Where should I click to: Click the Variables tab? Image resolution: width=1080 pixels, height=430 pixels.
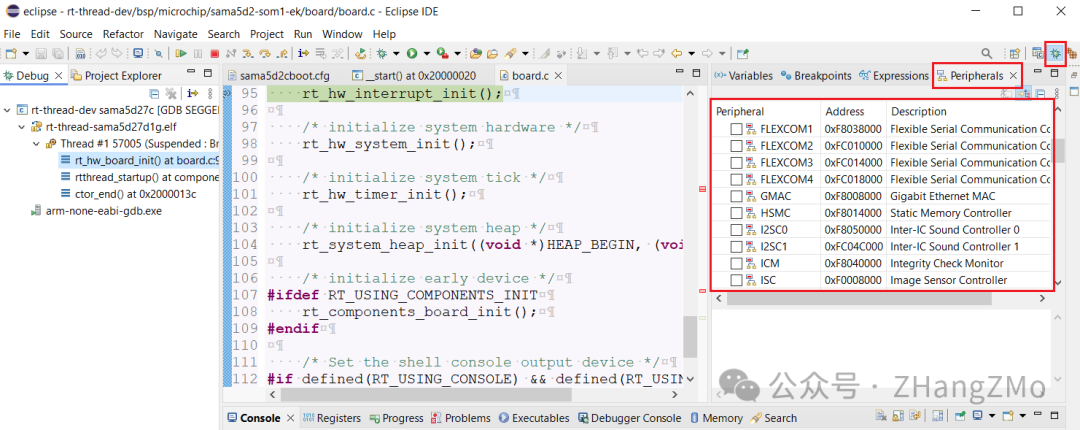[x=743, y=76]
